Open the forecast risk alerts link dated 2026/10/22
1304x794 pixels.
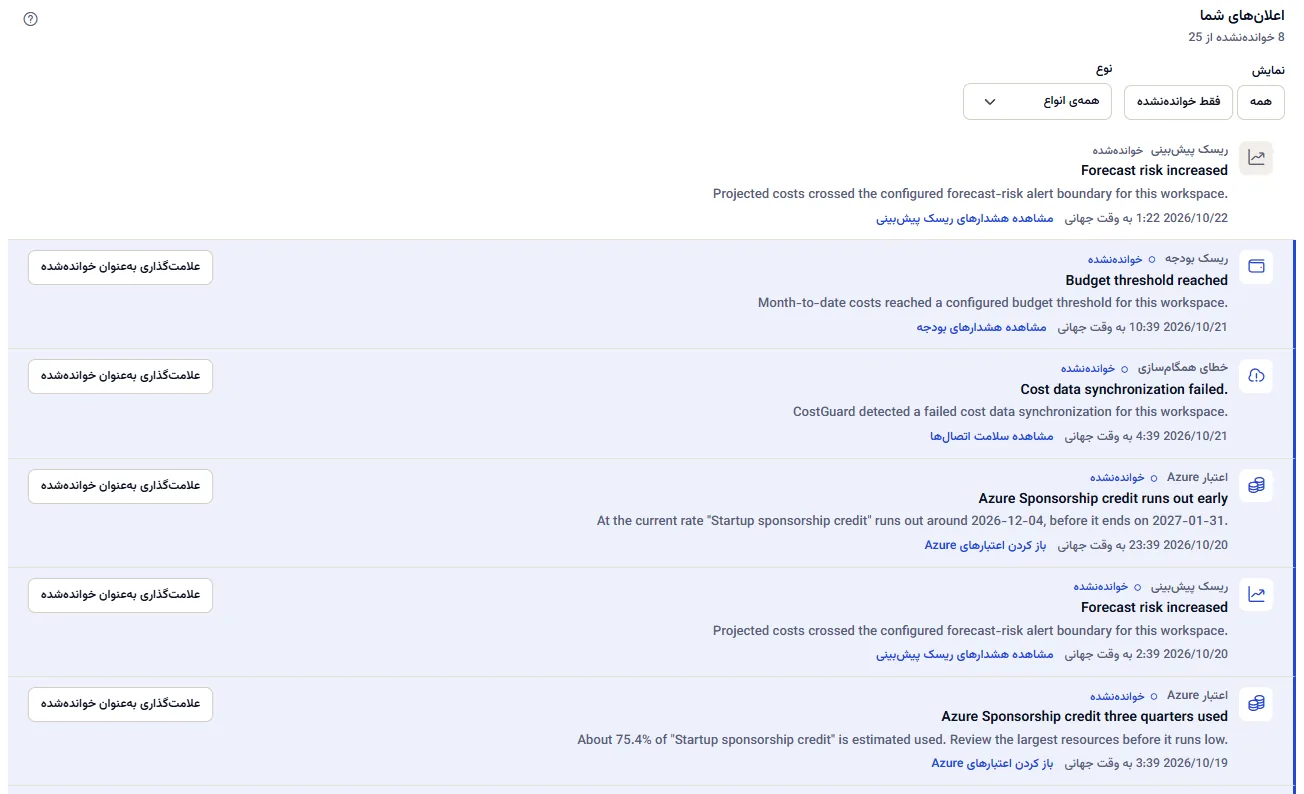coord(965,217)
